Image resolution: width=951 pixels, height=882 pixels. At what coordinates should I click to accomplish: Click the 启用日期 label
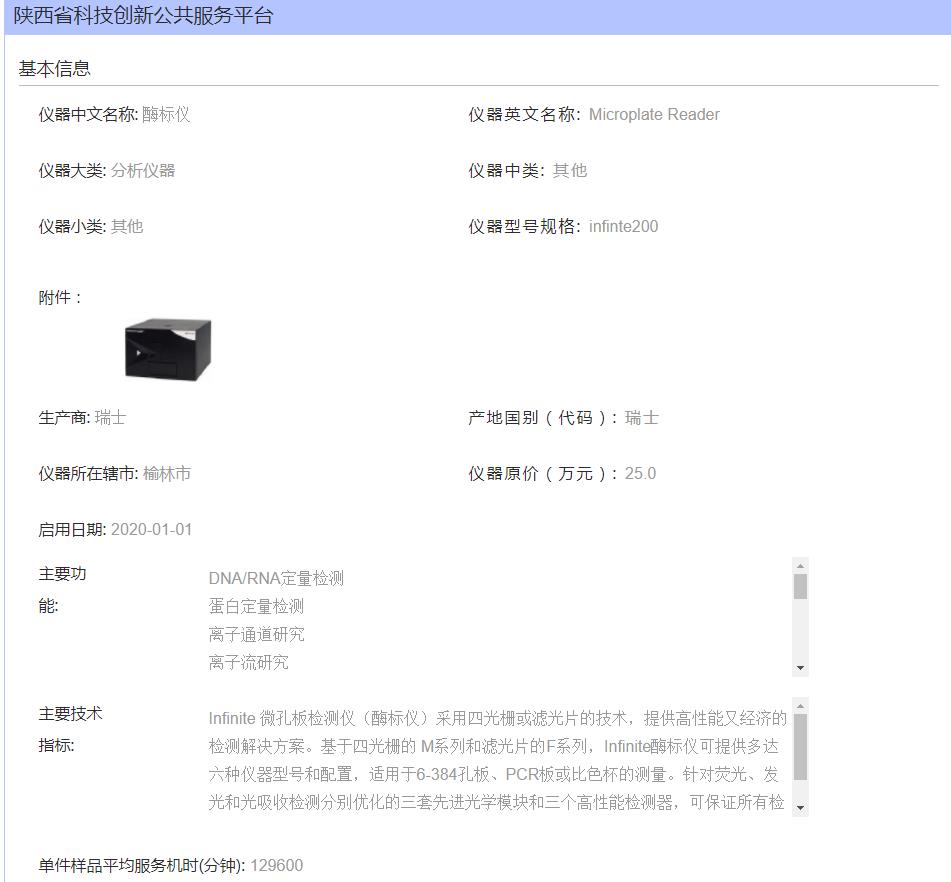[72, 530]
